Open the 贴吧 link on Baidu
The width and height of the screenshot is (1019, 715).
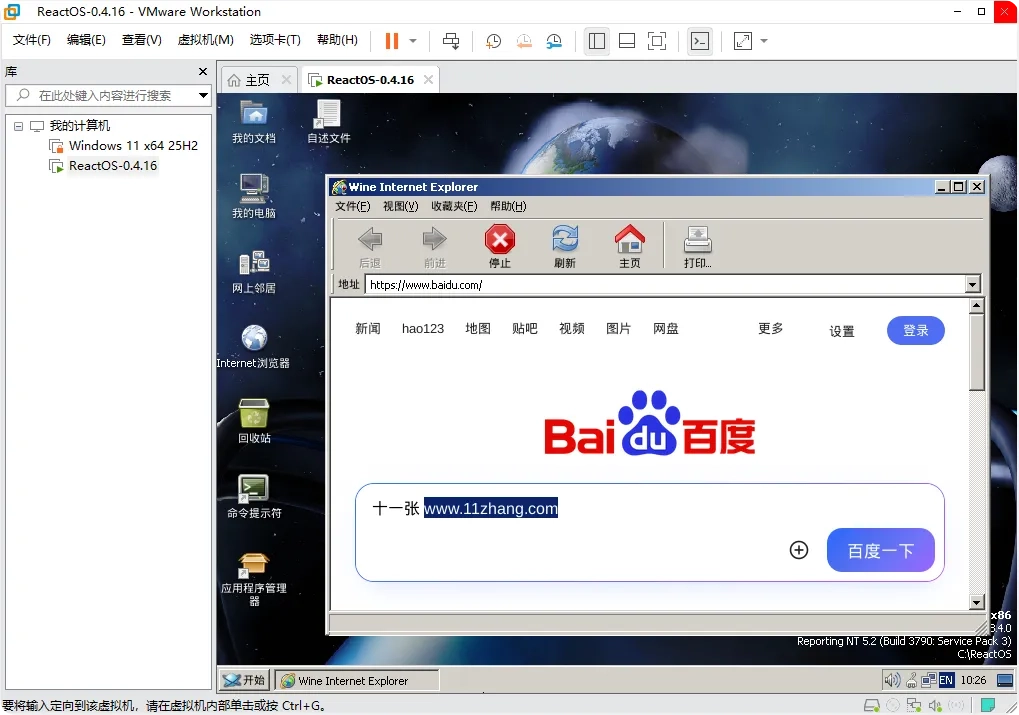(x=525, y=329)
